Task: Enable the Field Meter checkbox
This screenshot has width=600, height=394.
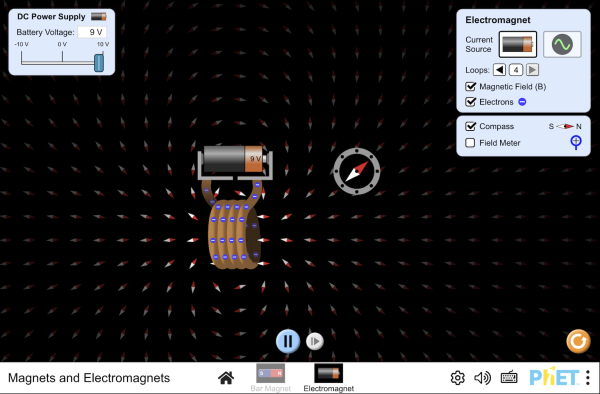Action: (x=470, y=143)
